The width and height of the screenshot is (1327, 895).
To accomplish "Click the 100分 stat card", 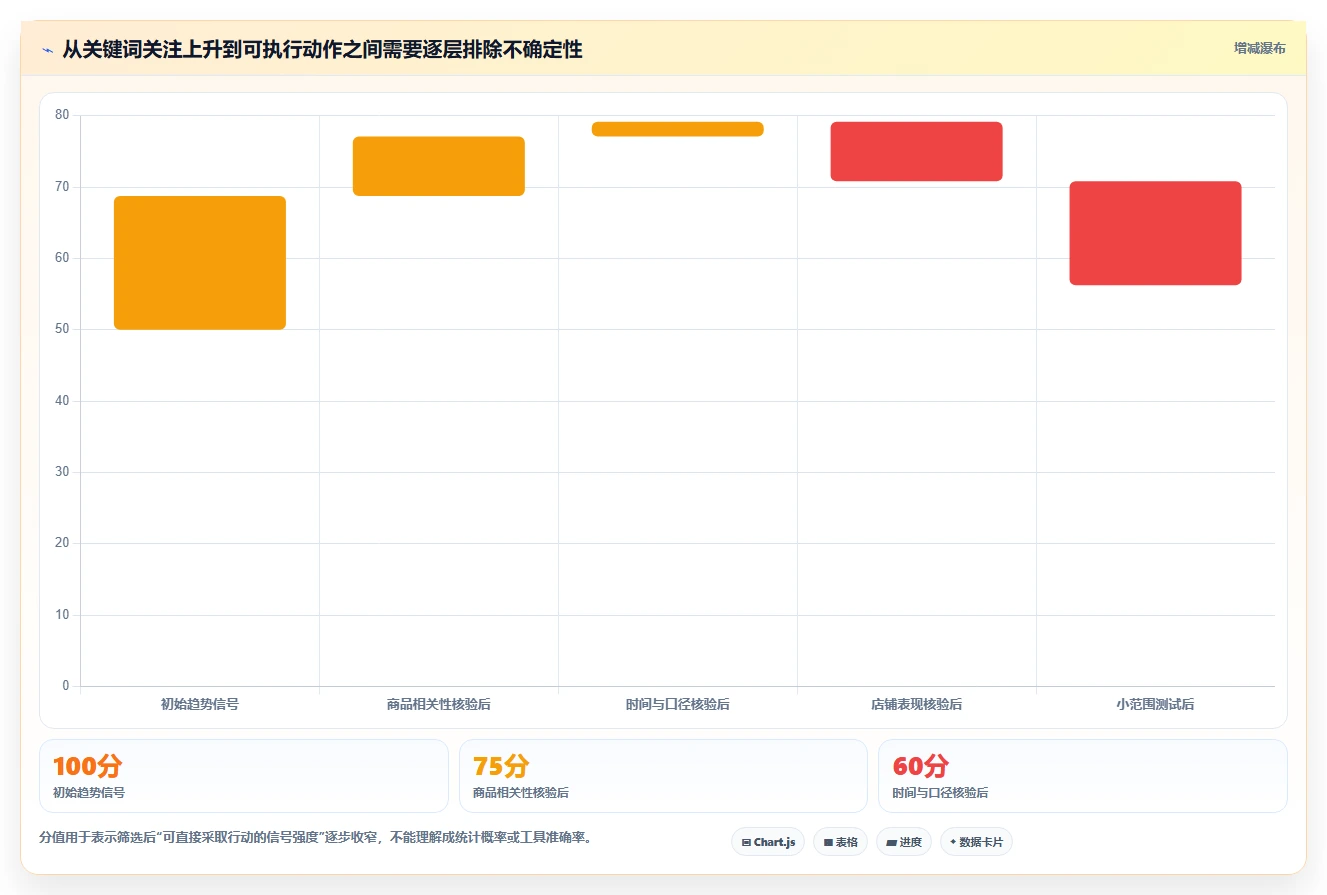I will click(244, 776).
